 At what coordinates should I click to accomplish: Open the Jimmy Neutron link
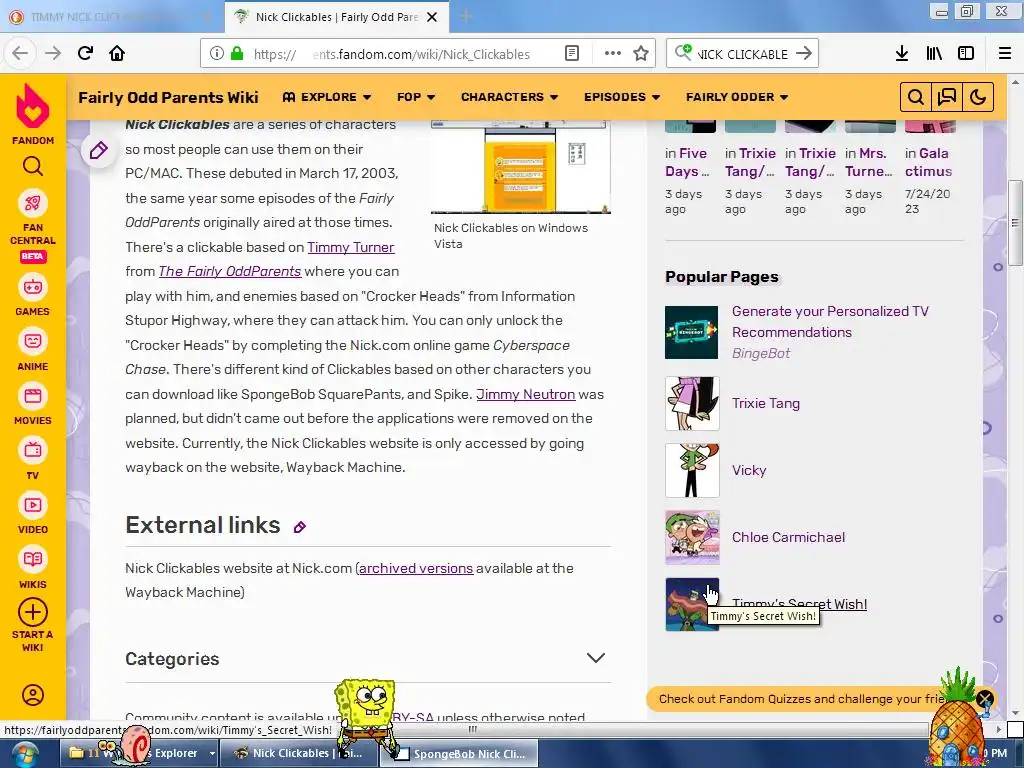(526, 394)
